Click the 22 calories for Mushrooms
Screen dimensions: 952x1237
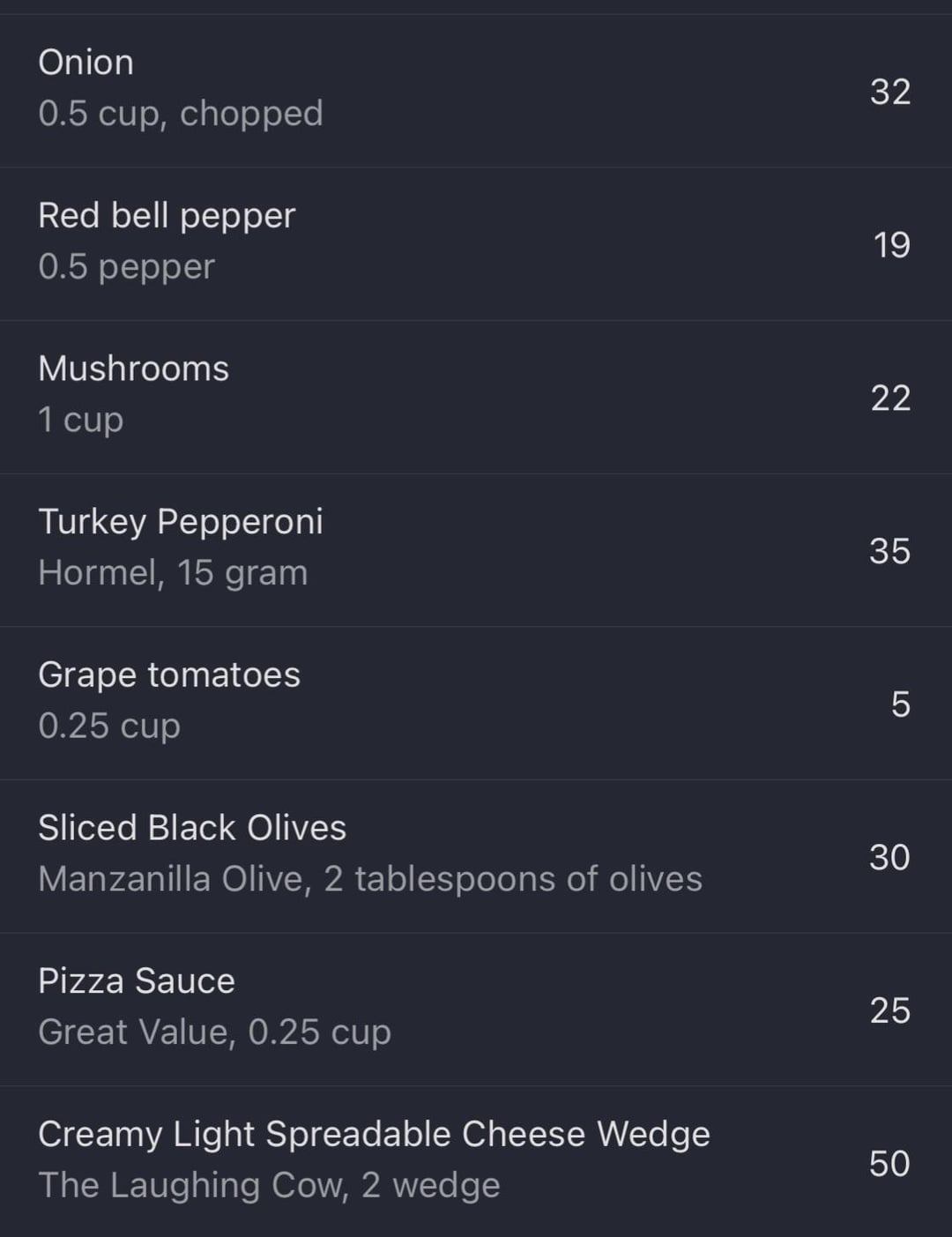890,398
